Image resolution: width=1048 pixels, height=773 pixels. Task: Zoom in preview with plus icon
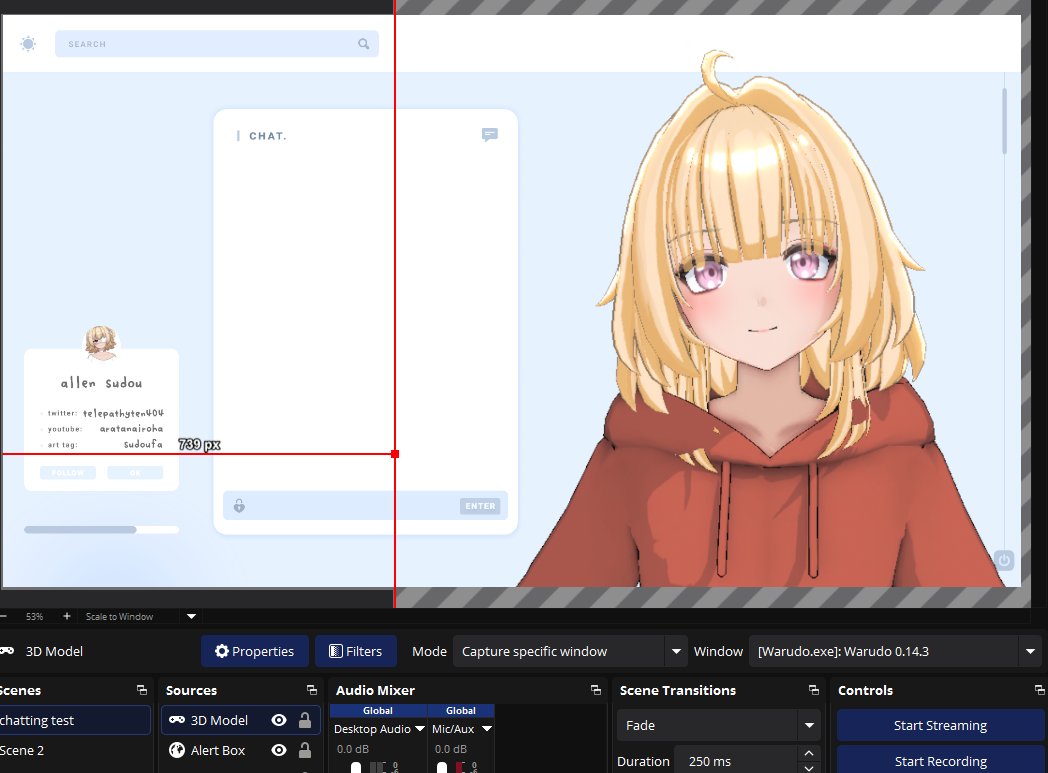click(x=66, y=616)
